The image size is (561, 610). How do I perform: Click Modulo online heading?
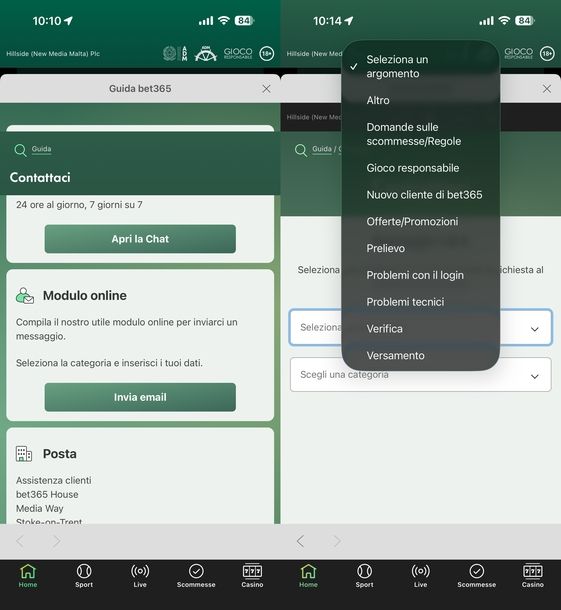(85, 296)
